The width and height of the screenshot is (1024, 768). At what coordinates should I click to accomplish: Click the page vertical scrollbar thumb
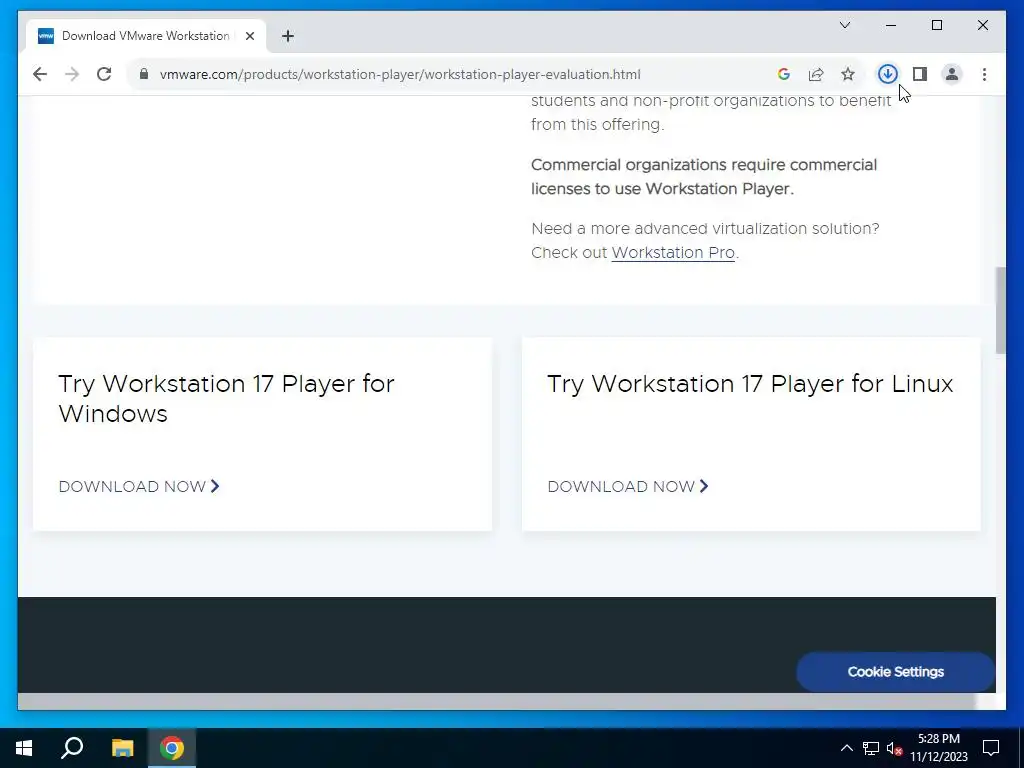[1000, 310]
